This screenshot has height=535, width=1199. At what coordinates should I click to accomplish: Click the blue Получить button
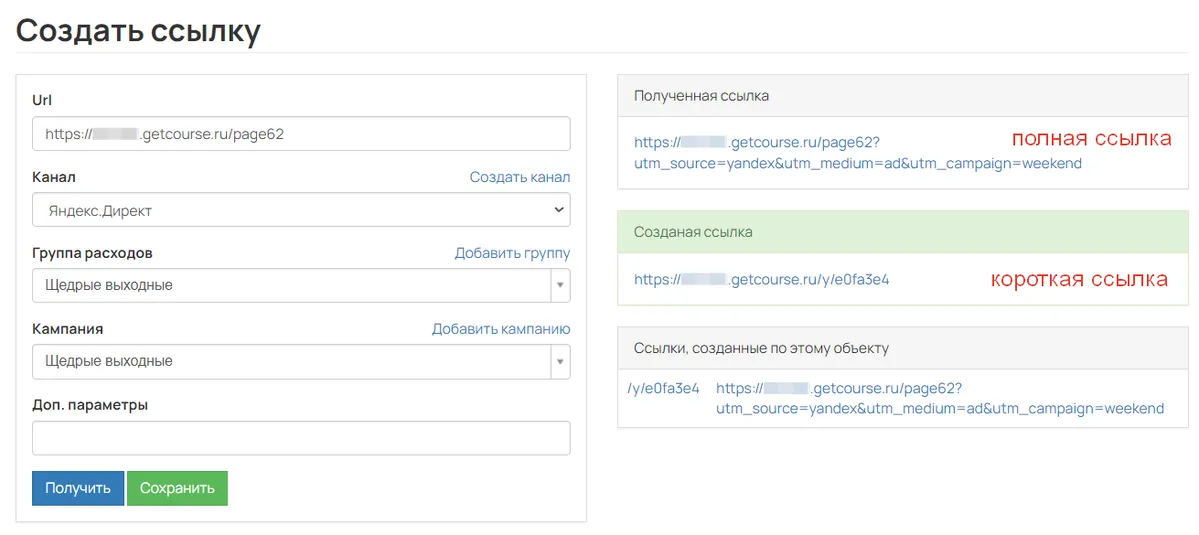coord(78,488)
